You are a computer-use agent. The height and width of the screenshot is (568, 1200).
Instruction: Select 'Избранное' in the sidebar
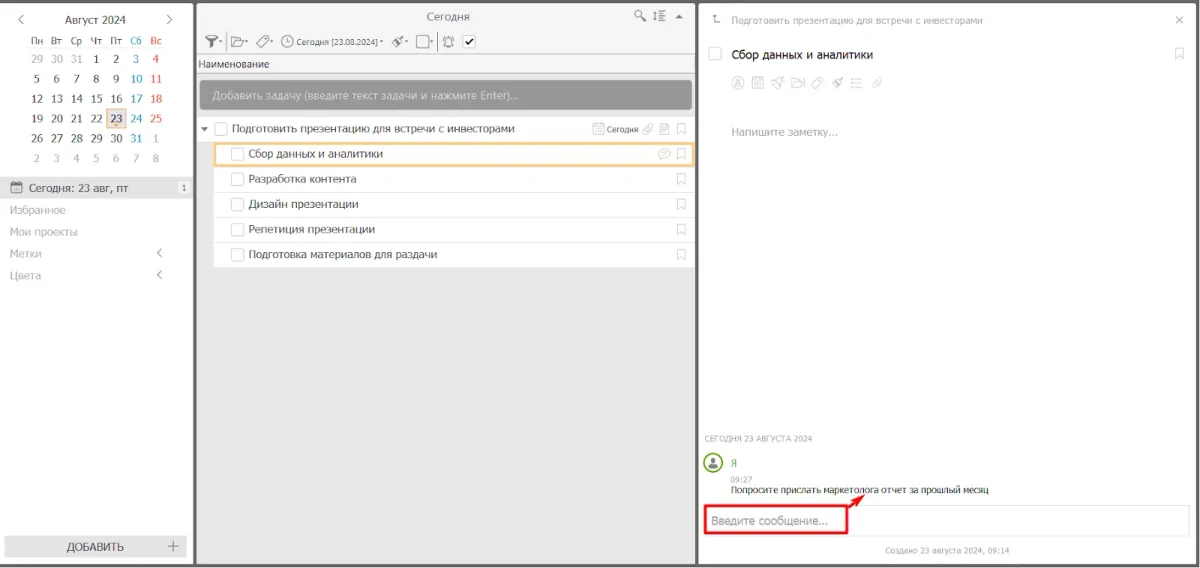click(x=38, y=210)
